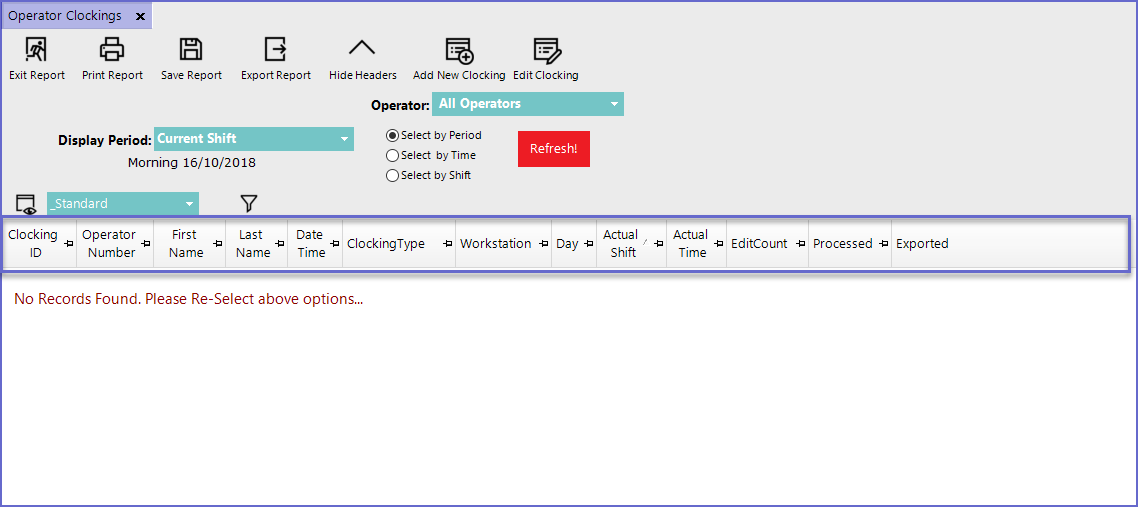Click the Export Report icon
Screen dimensions: 1138x507
[x=275, y=50]
